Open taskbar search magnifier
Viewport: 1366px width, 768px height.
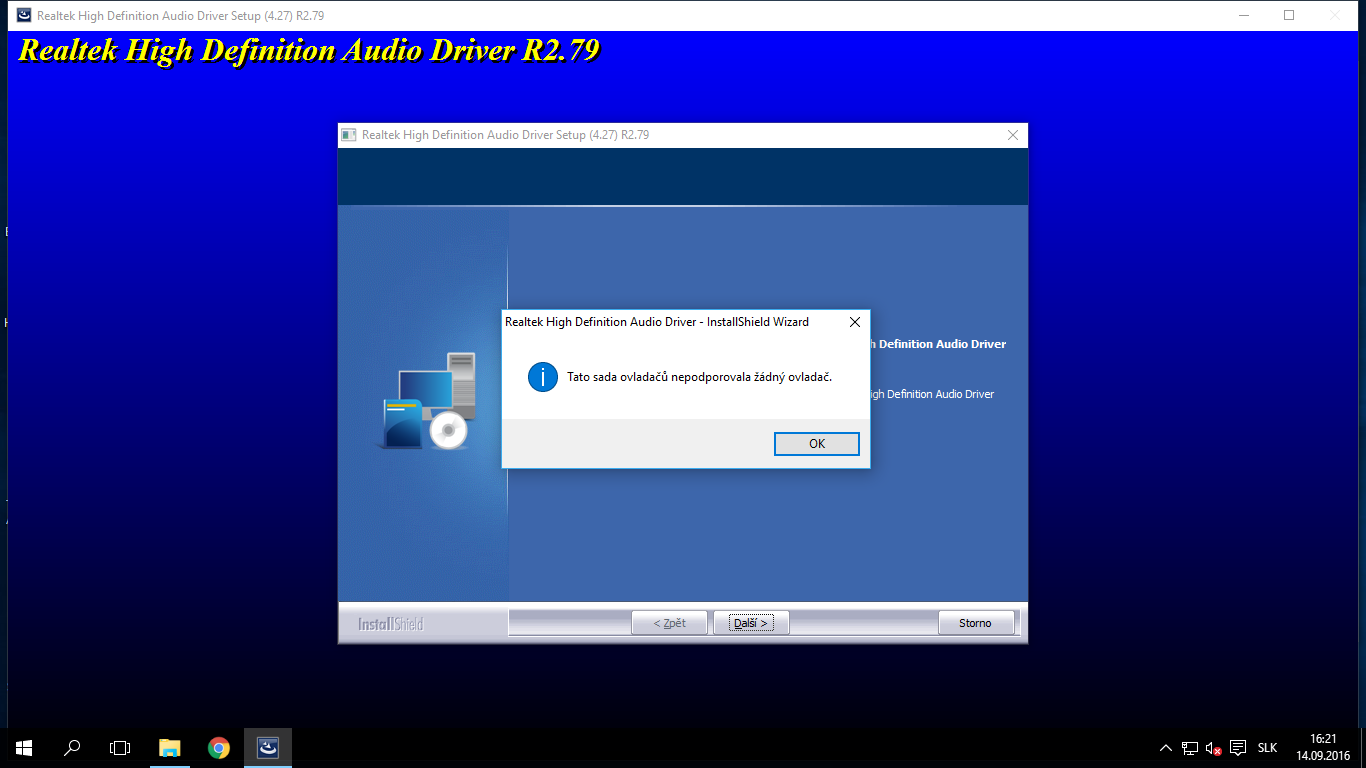coord(72,747)
